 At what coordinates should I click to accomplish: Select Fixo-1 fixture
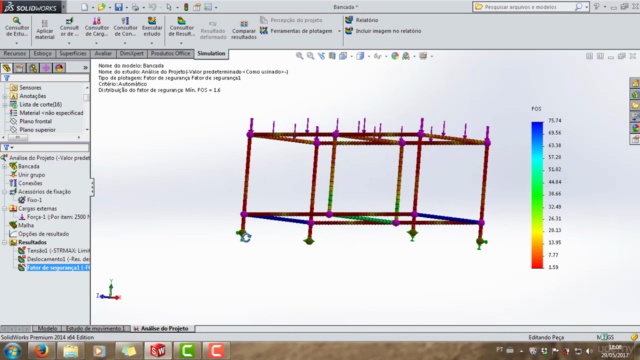pos(30,200)
